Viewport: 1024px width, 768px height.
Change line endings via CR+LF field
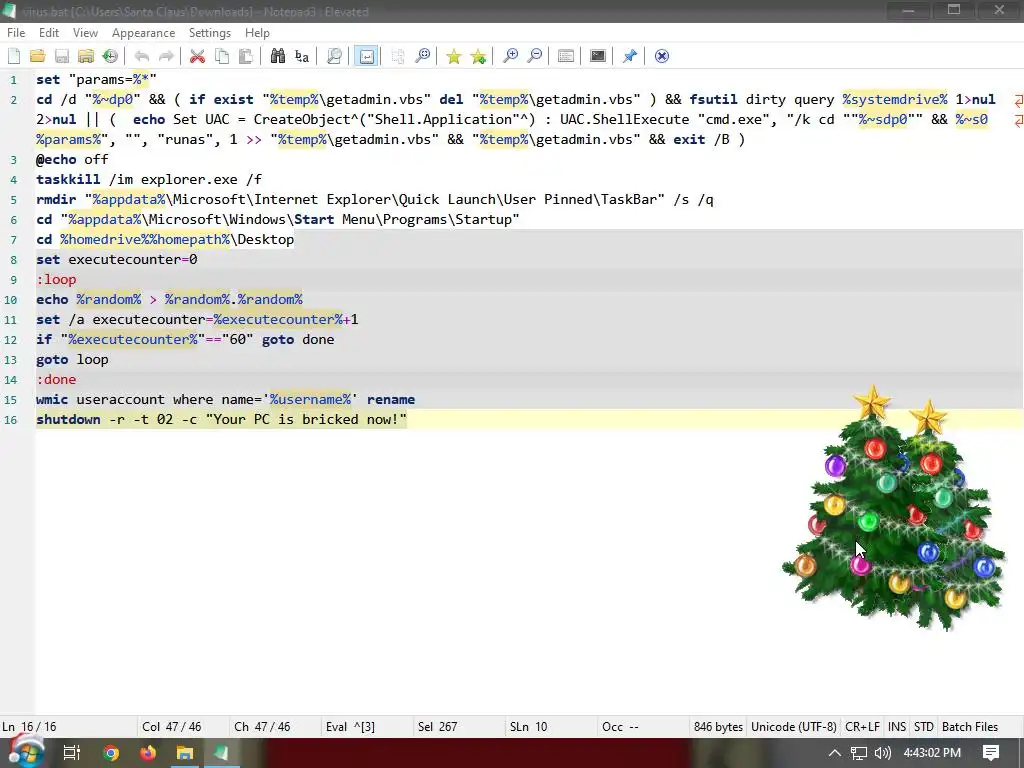[862, 727]
